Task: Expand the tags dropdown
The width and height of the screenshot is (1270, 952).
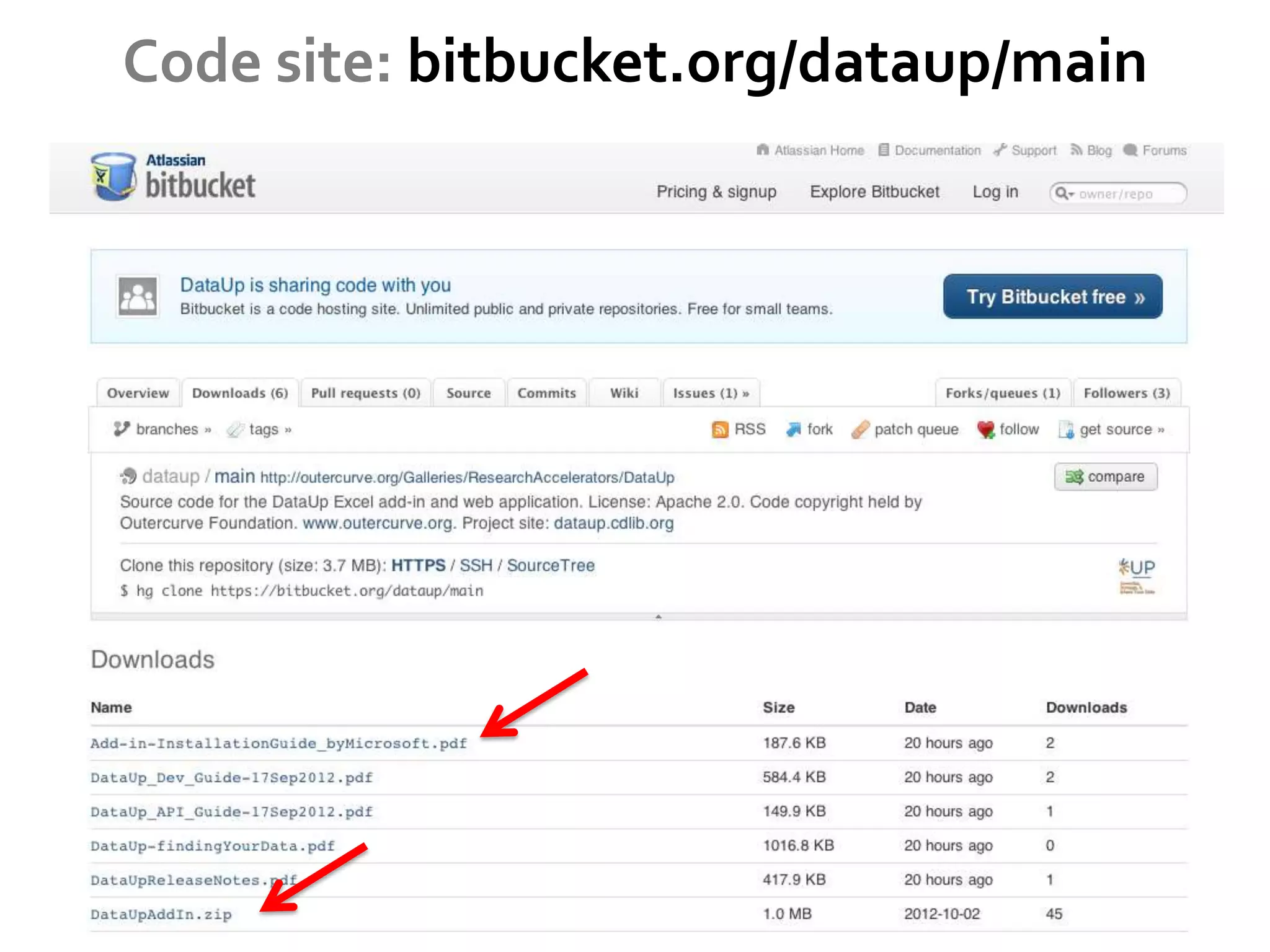Action: click(x=259, y=429)
